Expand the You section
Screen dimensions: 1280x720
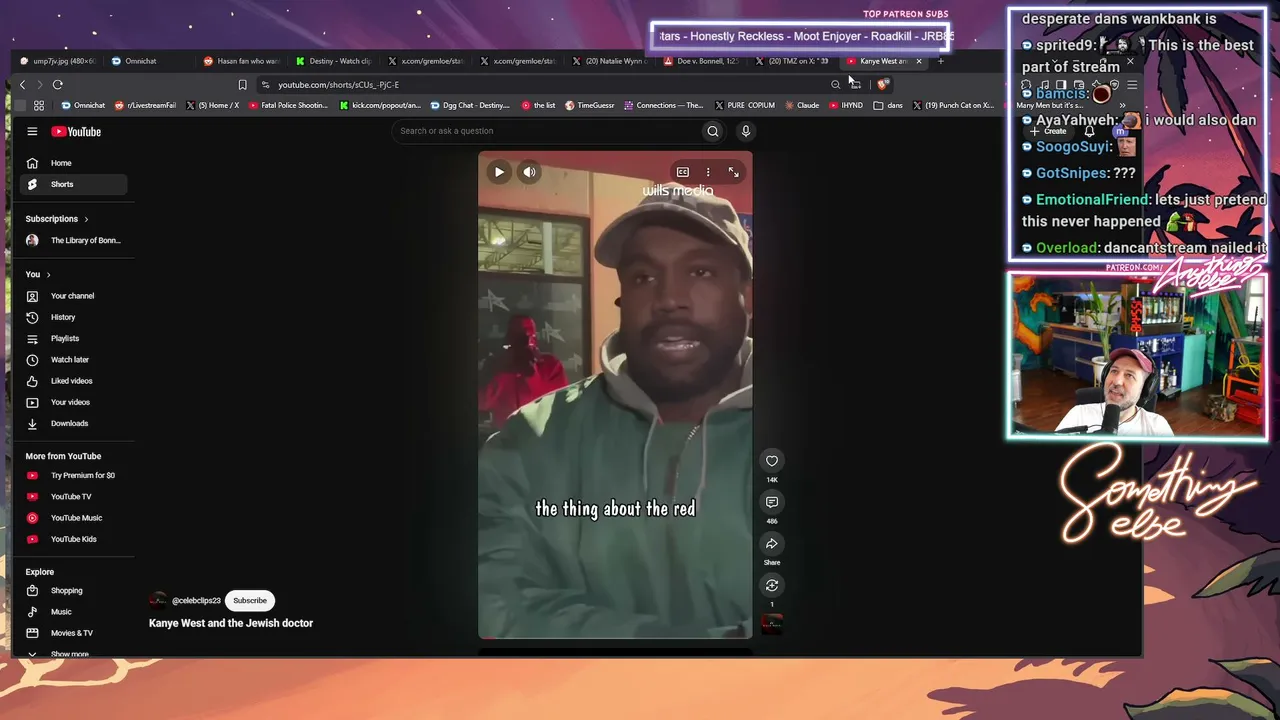(38, 274)
